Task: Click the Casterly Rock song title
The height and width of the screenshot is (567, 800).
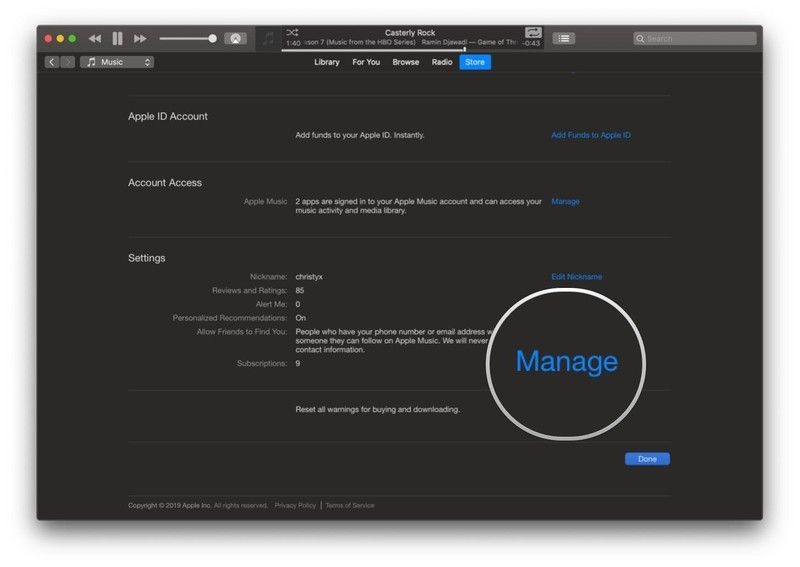Action: (x=410, y=33)
